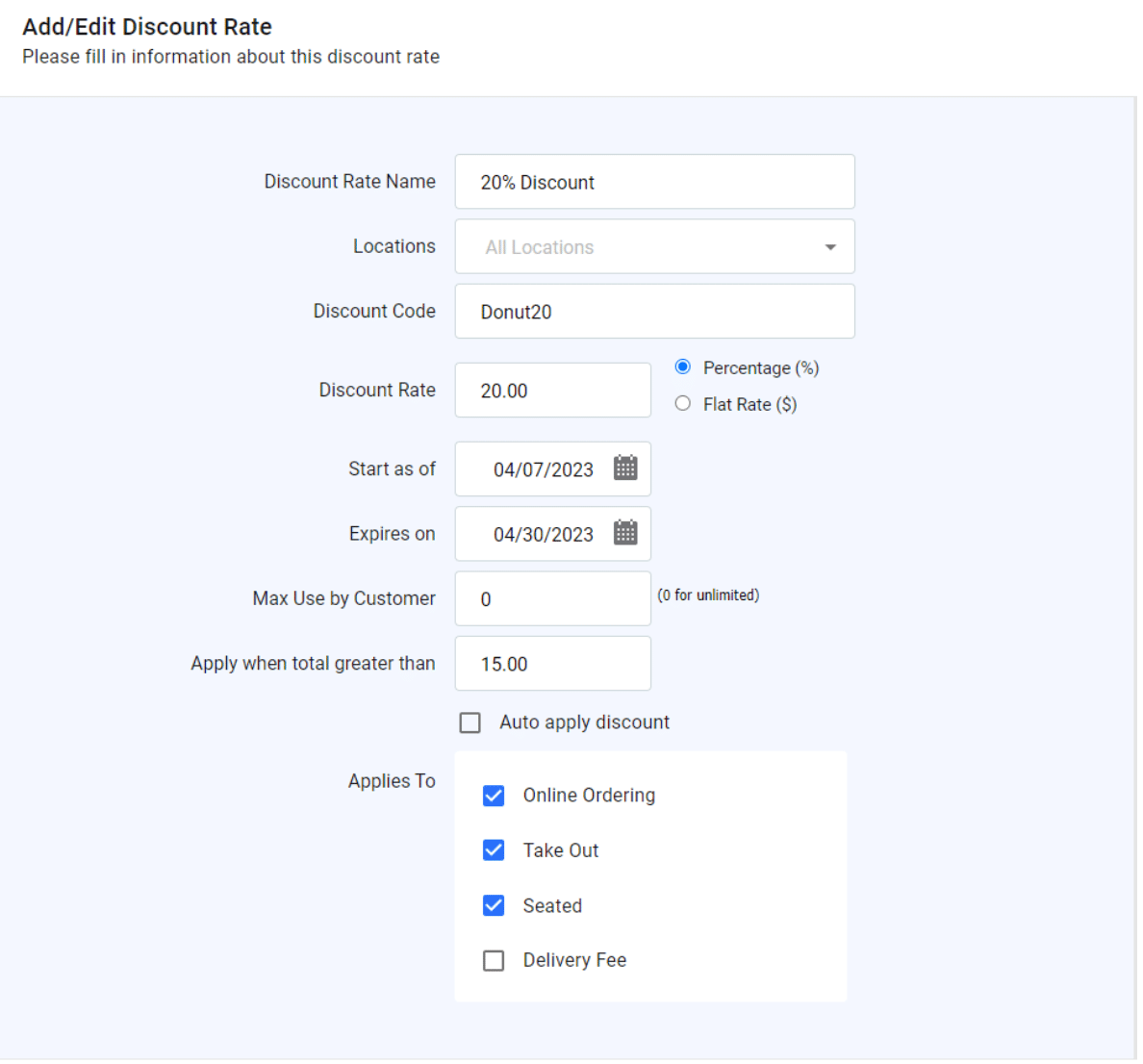Click the Max Use by Customer field
Screen dimensions: 1143x1064
pyautogui.click(x=552, y=599)
